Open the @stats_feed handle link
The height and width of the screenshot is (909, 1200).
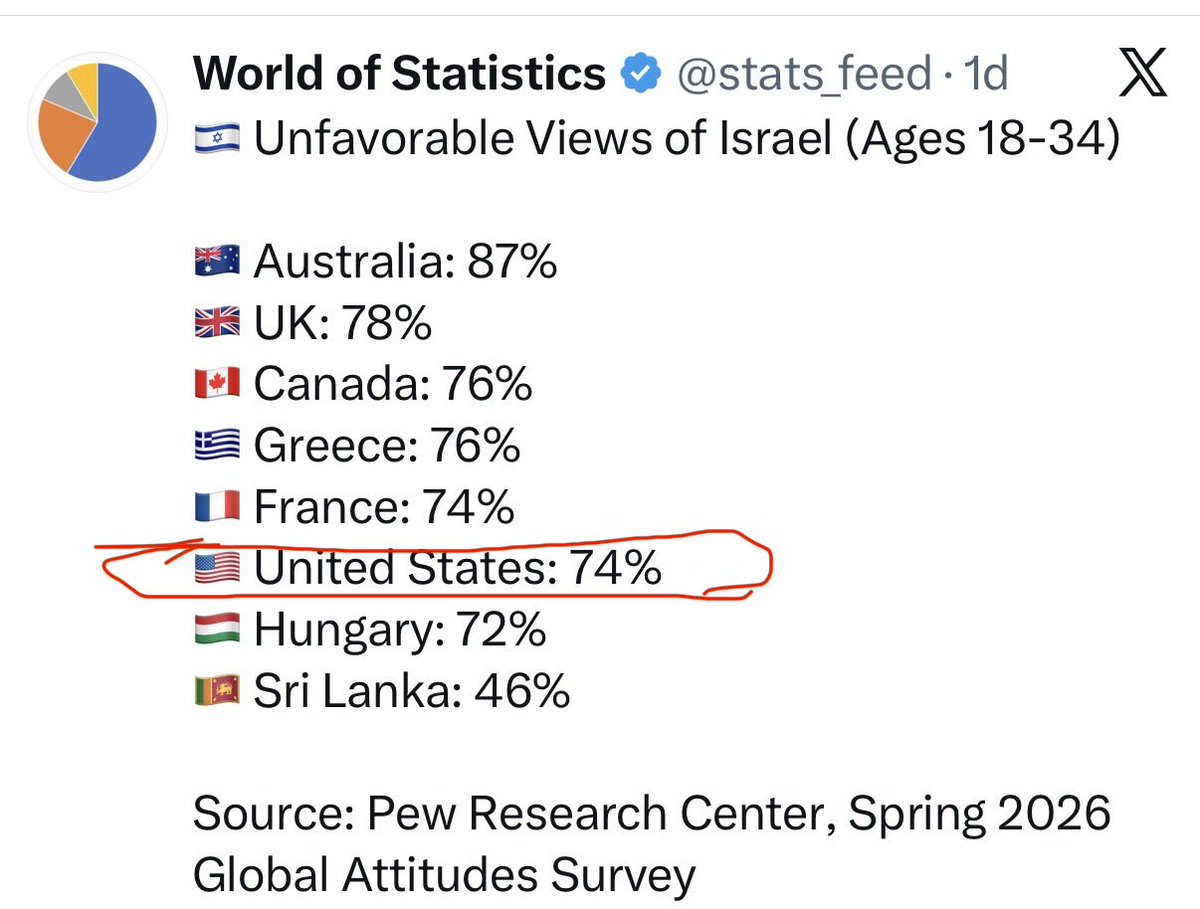click(x=804, y=75)
